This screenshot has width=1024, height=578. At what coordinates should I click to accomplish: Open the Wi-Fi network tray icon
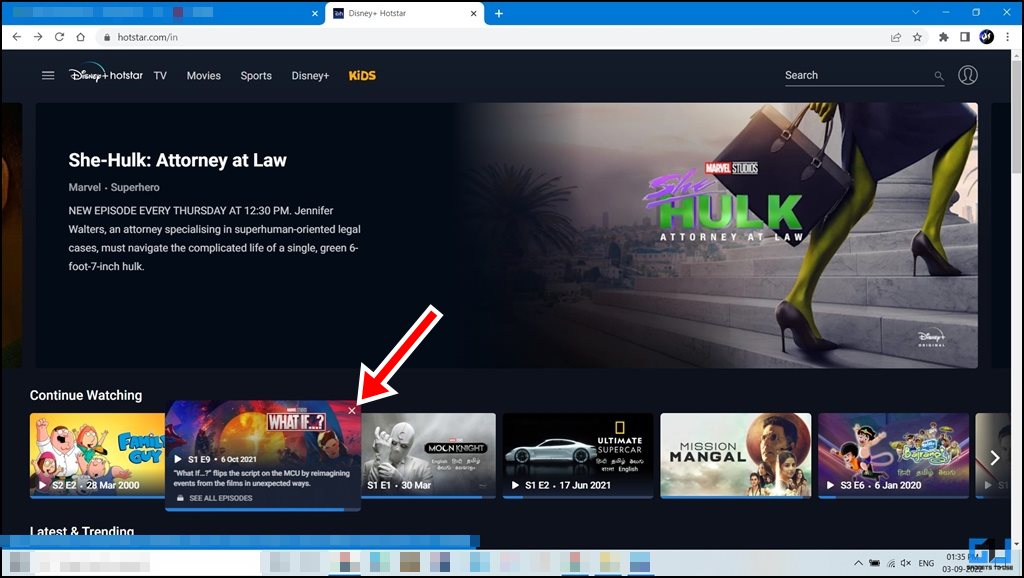pyautogui.click(x=891, y=563)
